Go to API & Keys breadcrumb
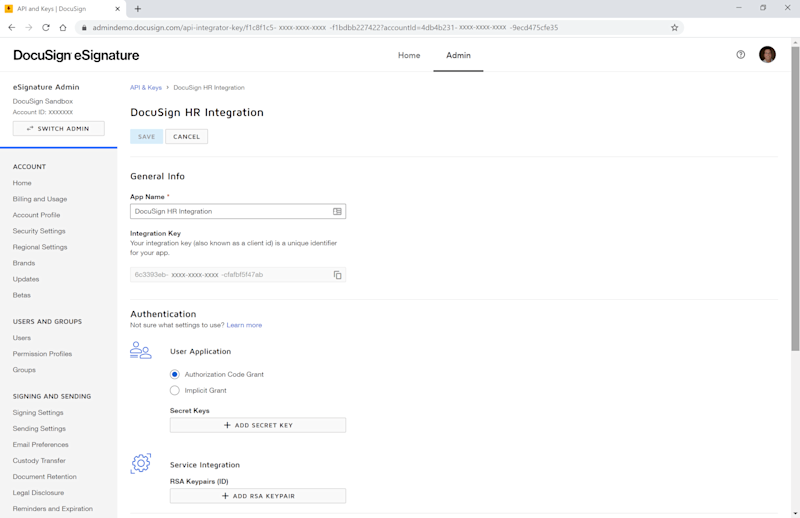Viewport: 800px width, 518px height. [x=145, y=88]
